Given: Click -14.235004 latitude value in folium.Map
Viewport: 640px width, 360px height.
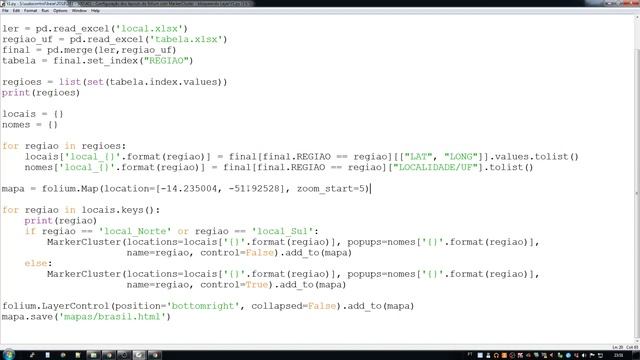Looking at the screenshot, I should click(189, 189).
